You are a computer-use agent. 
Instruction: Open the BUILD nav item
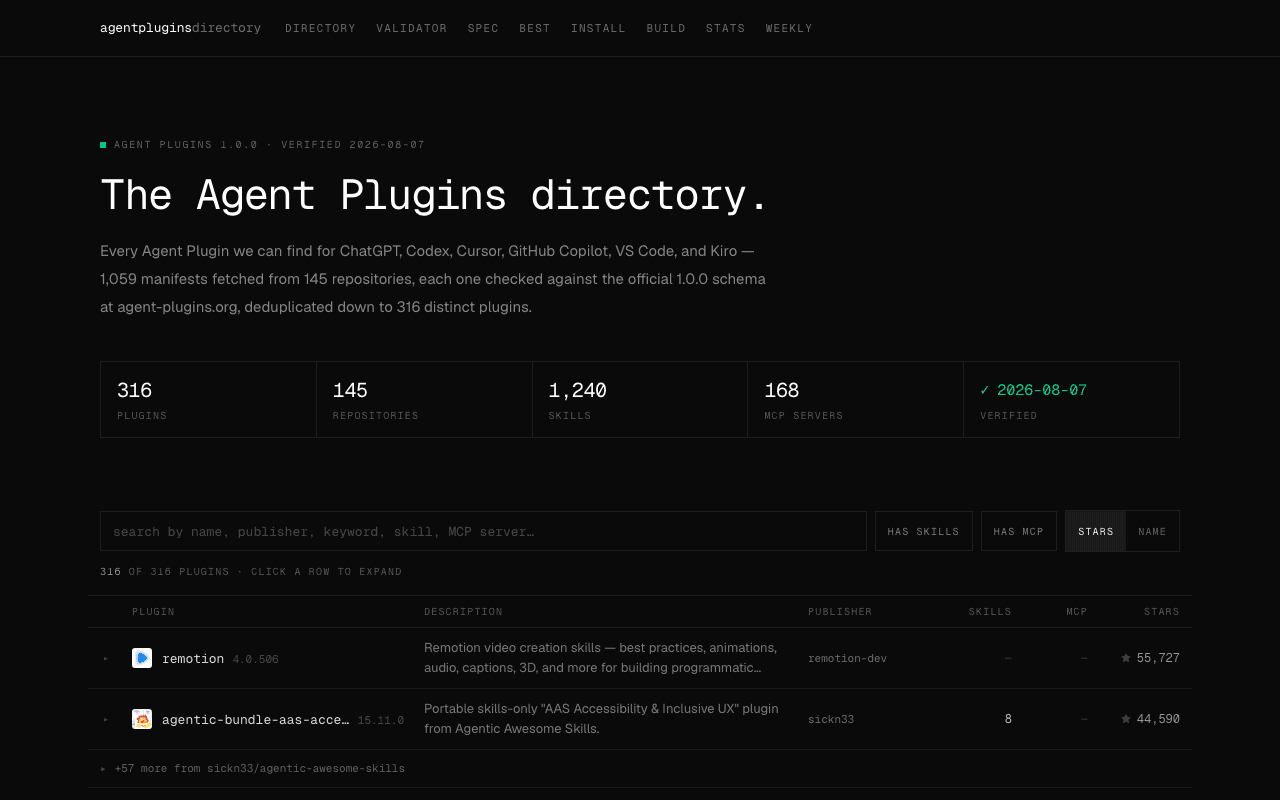[666, 28]
